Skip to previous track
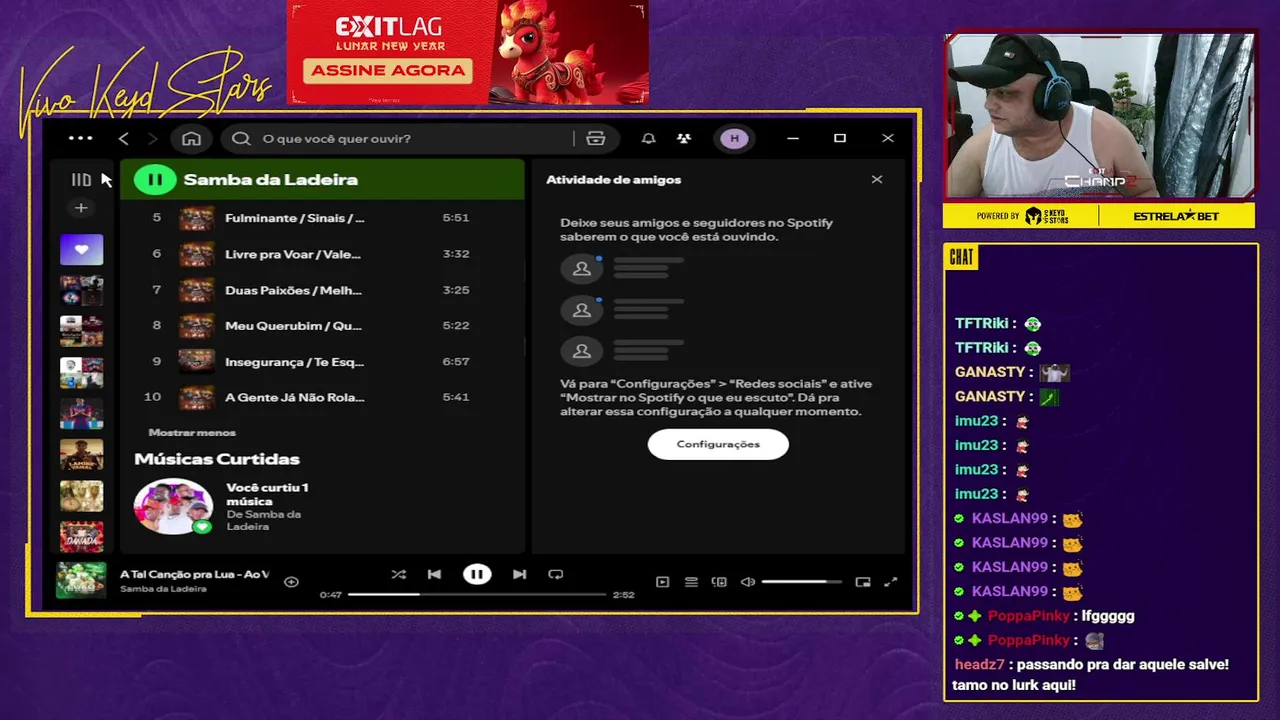This screenshot has width=1280, height=720. [x=434, y=574]
